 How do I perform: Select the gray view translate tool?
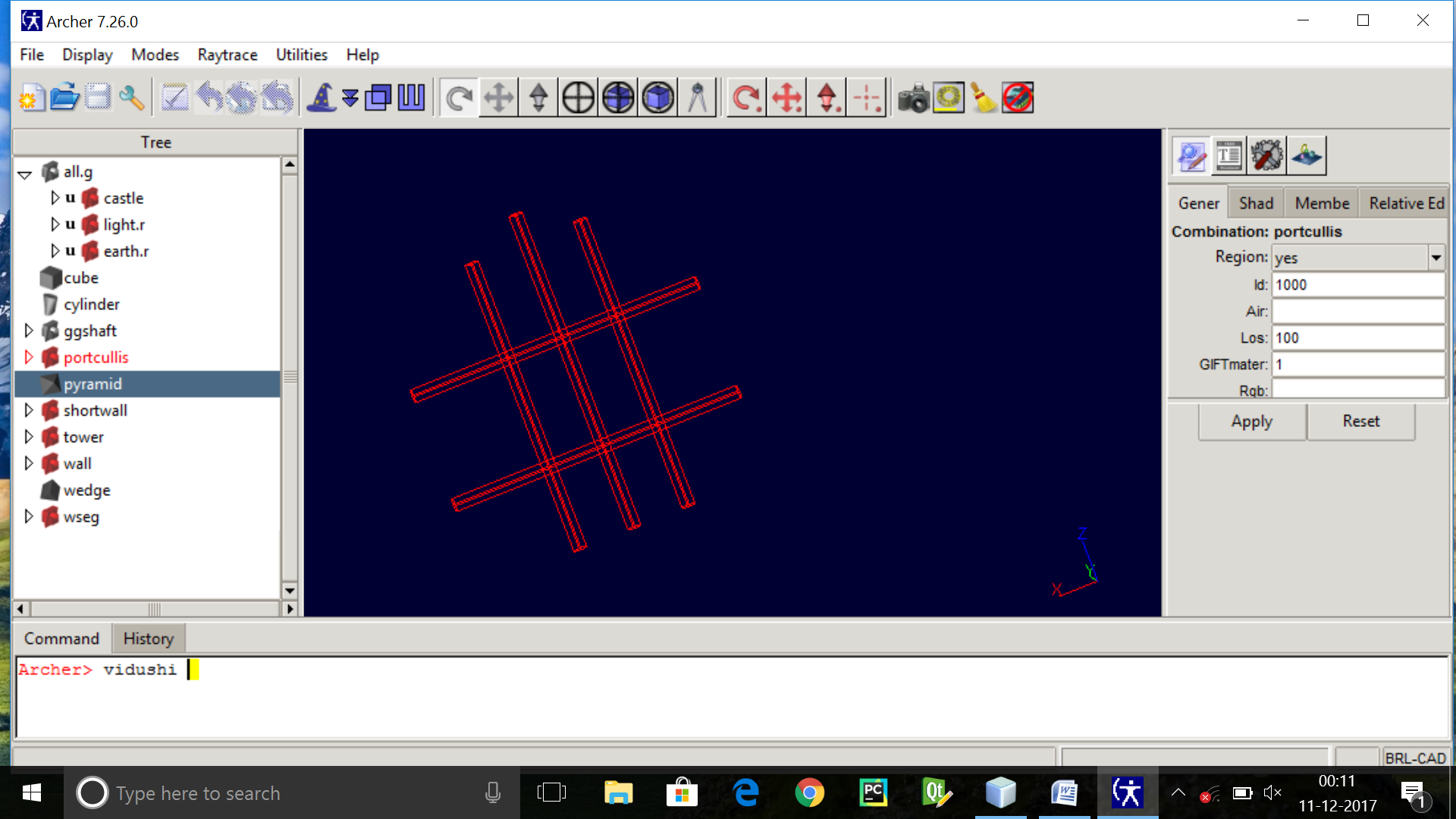click(x=498, y=97)
